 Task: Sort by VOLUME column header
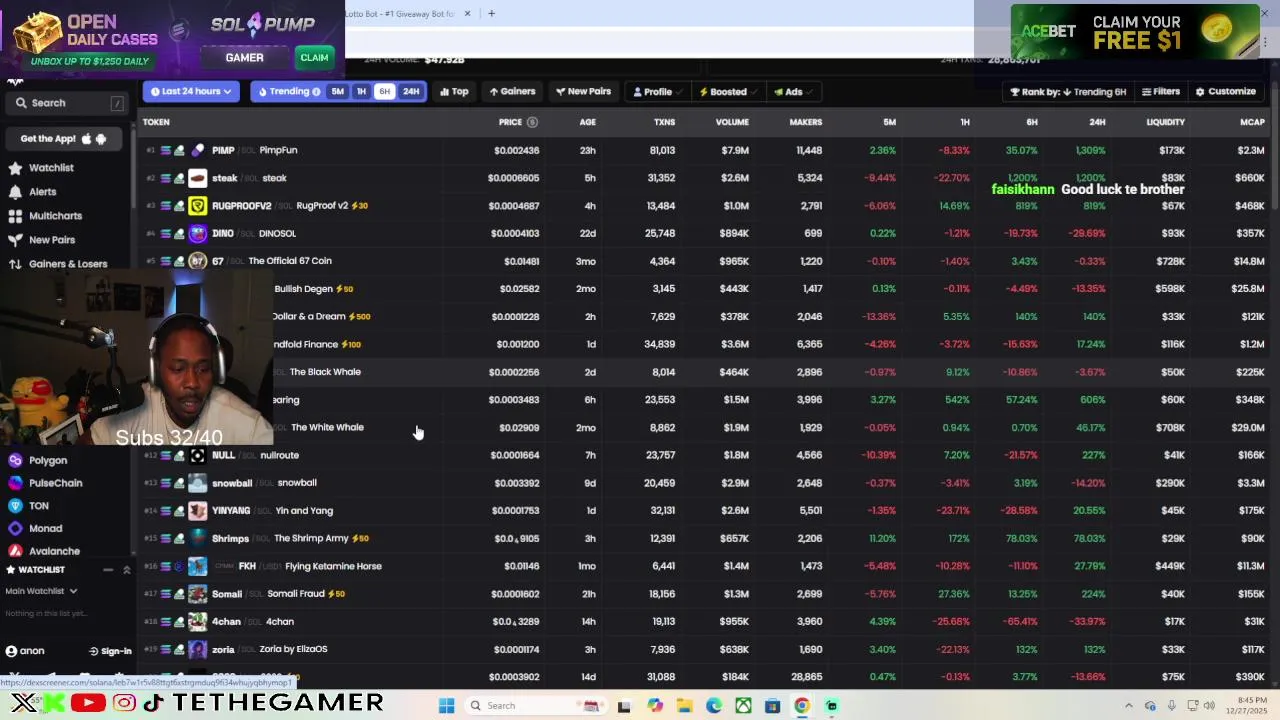click(x=732, y=122)
